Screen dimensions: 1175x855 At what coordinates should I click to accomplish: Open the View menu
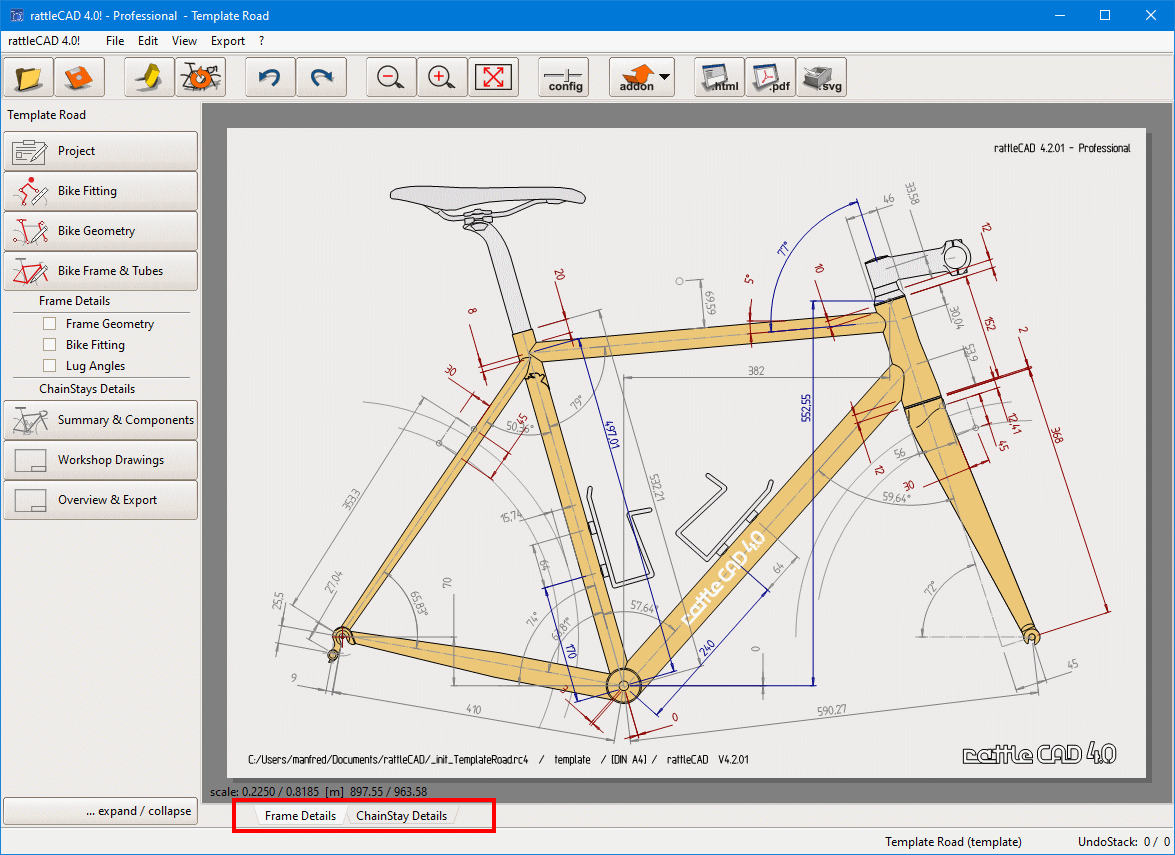tap(184, 40)
